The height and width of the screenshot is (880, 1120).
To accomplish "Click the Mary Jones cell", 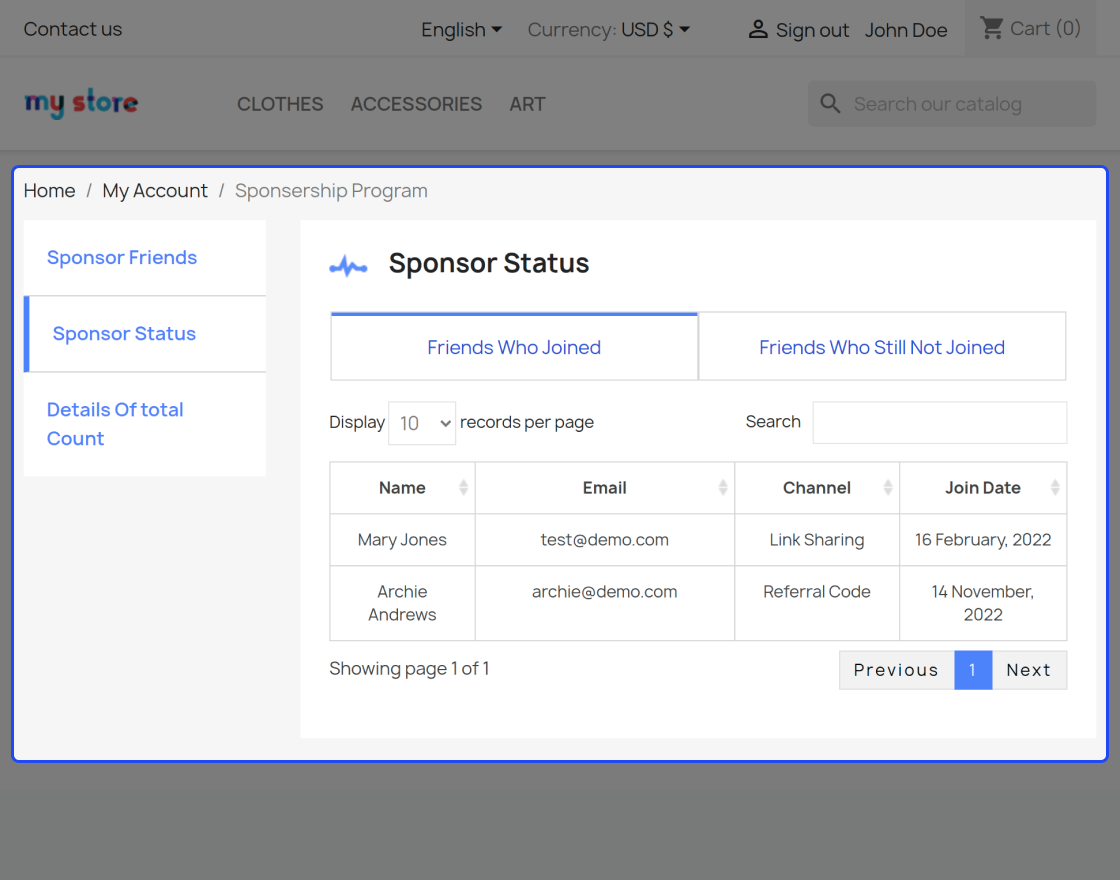I will click(402, 540).
